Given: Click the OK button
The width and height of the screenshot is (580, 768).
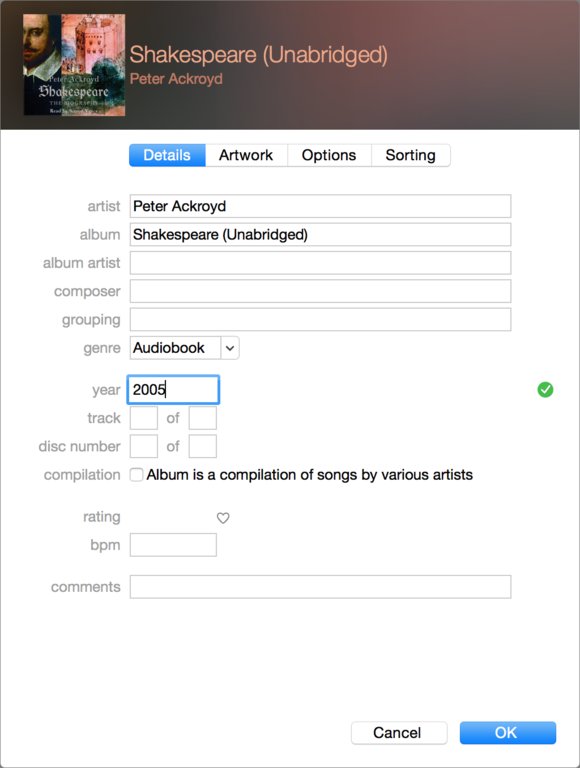Looking at the screenshot, I should 508,733.
